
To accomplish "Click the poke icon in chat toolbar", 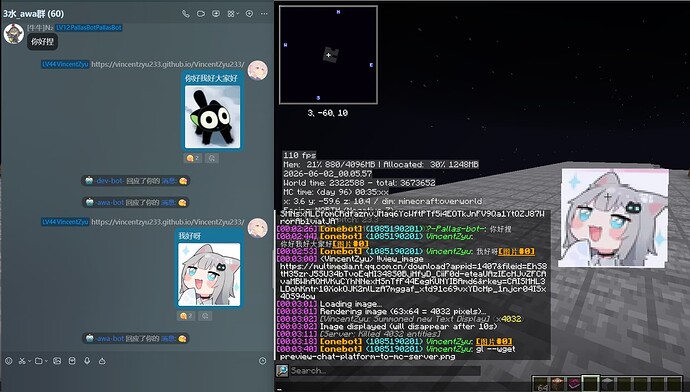I will pos(102,361).
